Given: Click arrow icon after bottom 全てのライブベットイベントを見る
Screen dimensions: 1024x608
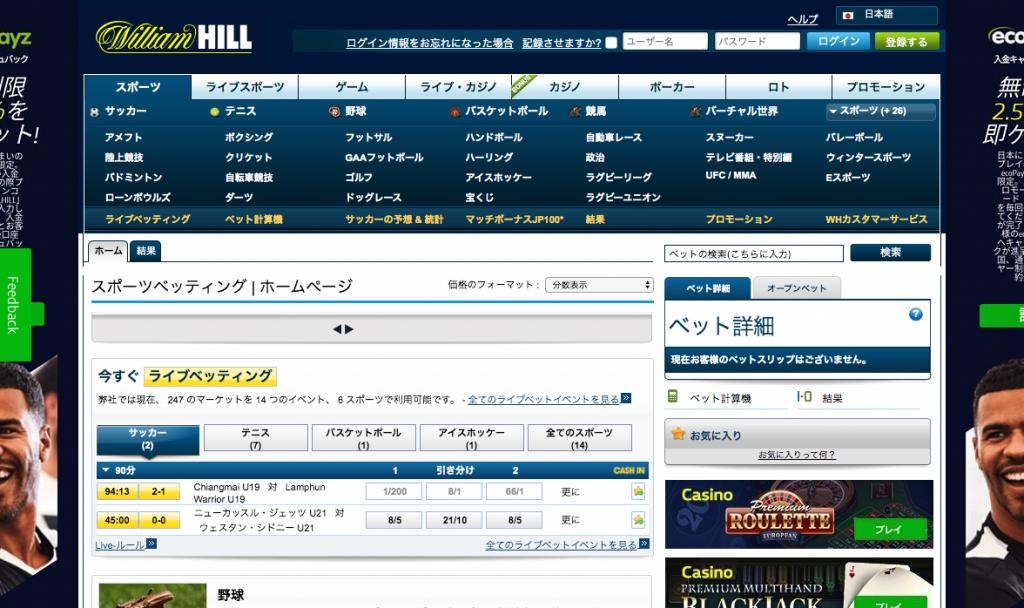Looking at the screenshot, I should [644, 543].
